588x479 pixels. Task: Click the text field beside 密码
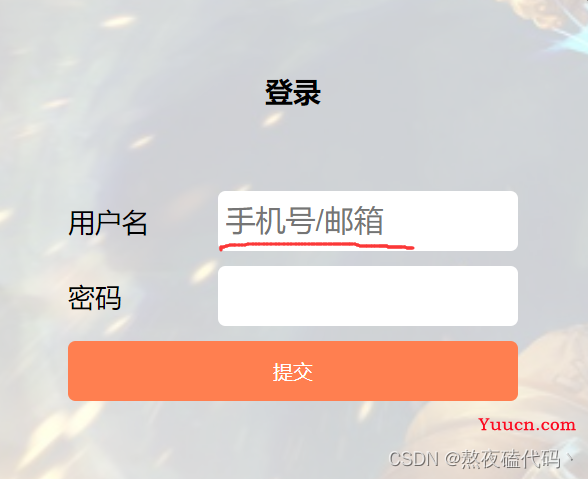tap(368, 296)
